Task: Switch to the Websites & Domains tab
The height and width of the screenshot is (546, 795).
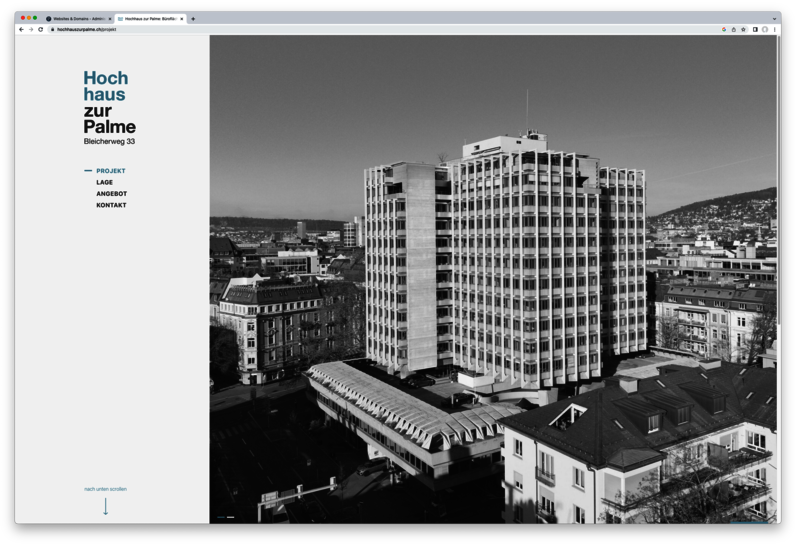Action: click(78, 19)
